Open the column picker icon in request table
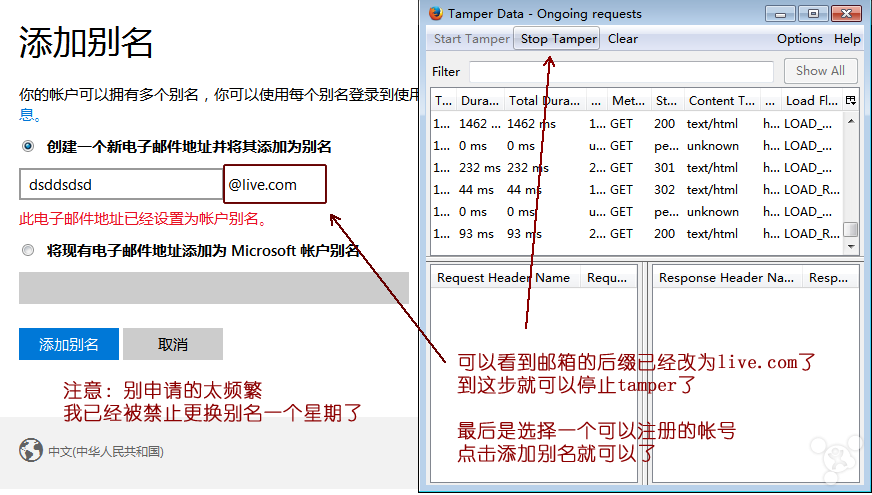This screenshot has width=872, height=495. (850, 101)
